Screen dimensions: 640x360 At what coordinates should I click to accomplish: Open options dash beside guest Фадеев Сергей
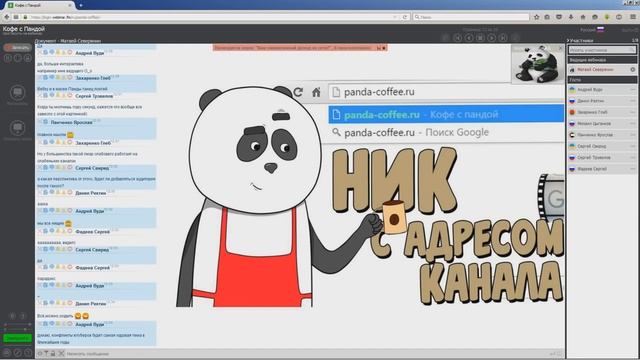(633, 169)
